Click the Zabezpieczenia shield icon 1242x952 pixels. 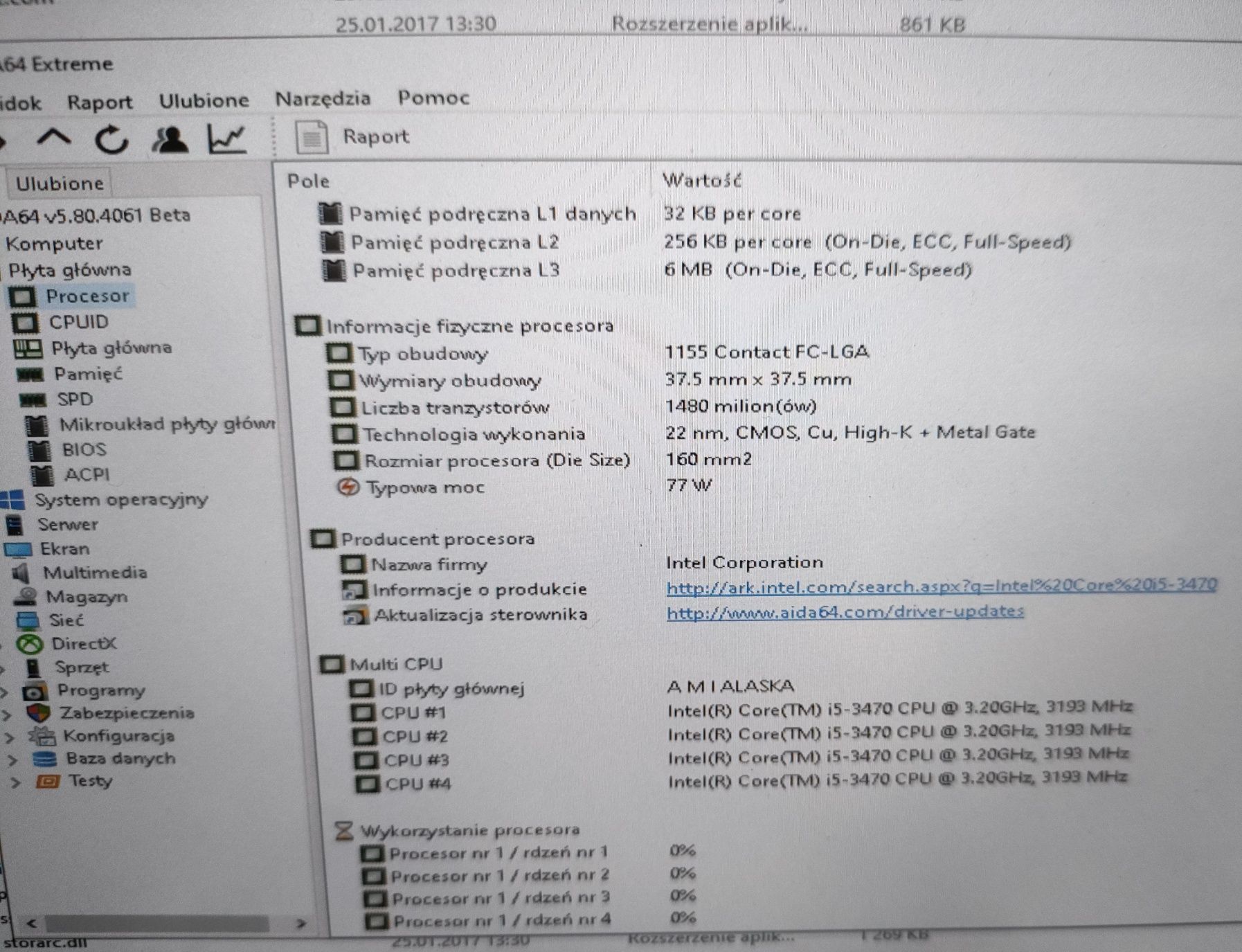click(38, 712)
